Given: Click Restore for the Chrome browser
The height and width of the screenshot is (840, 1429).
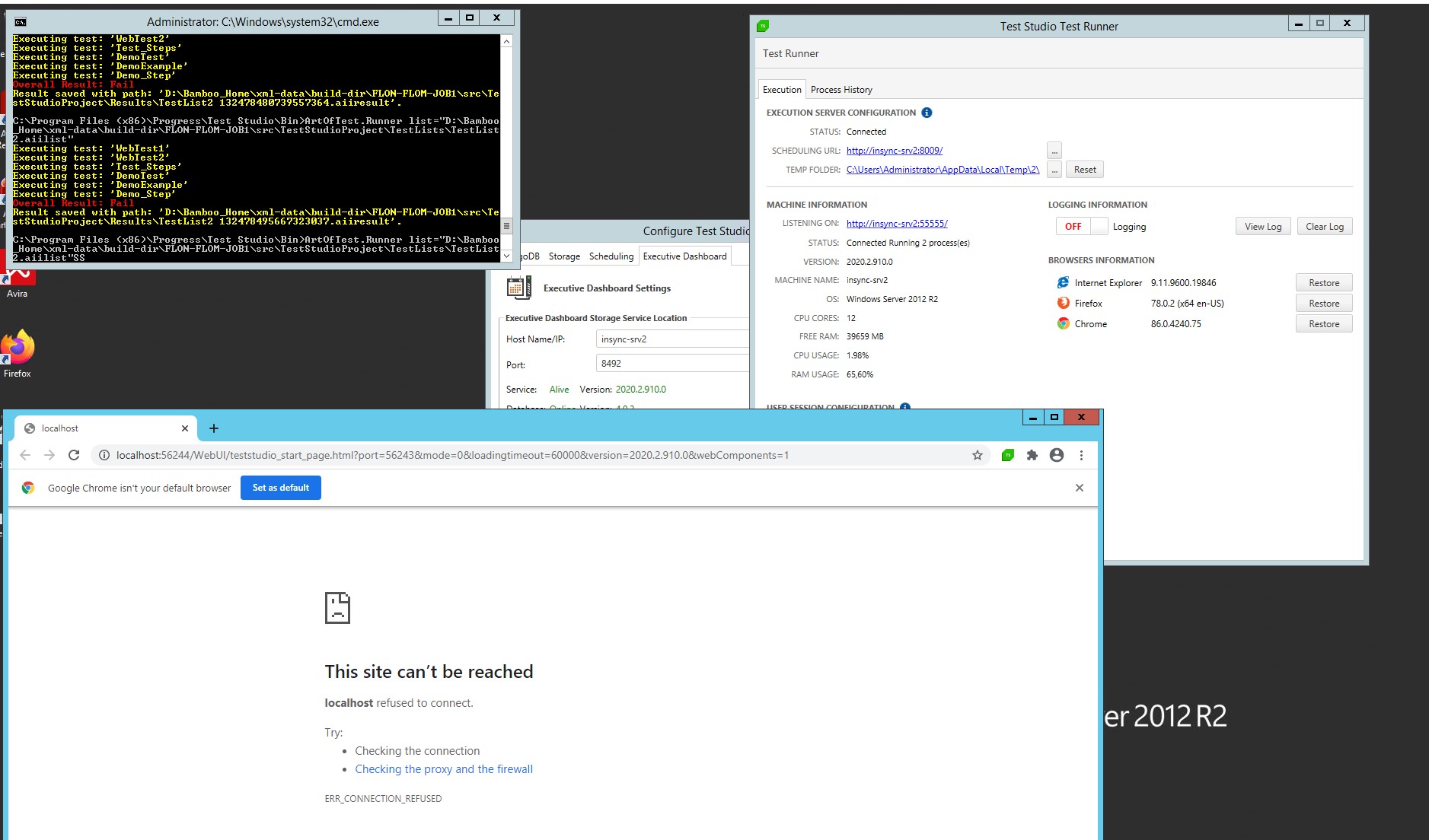Looking at the screenshot, I should pos(1323,324).
